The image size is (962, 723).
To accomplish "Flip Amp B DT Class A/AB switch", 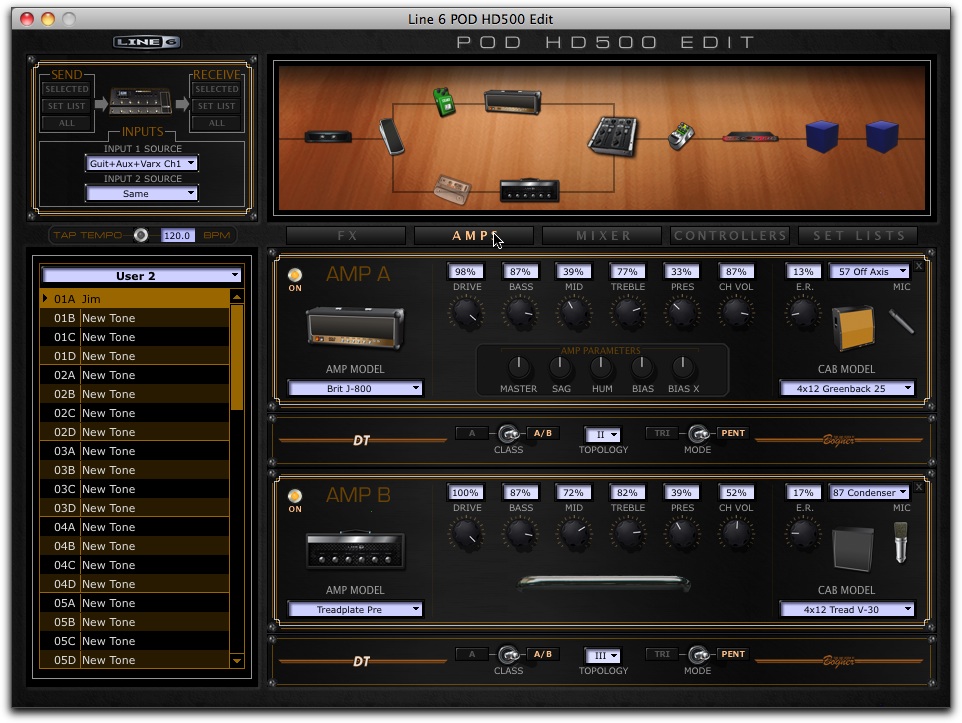I will tap(509, 655).
